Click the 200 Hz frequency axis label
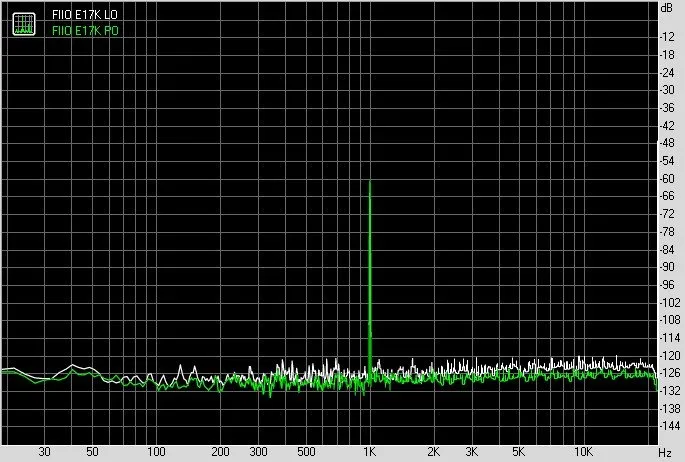 220,452
